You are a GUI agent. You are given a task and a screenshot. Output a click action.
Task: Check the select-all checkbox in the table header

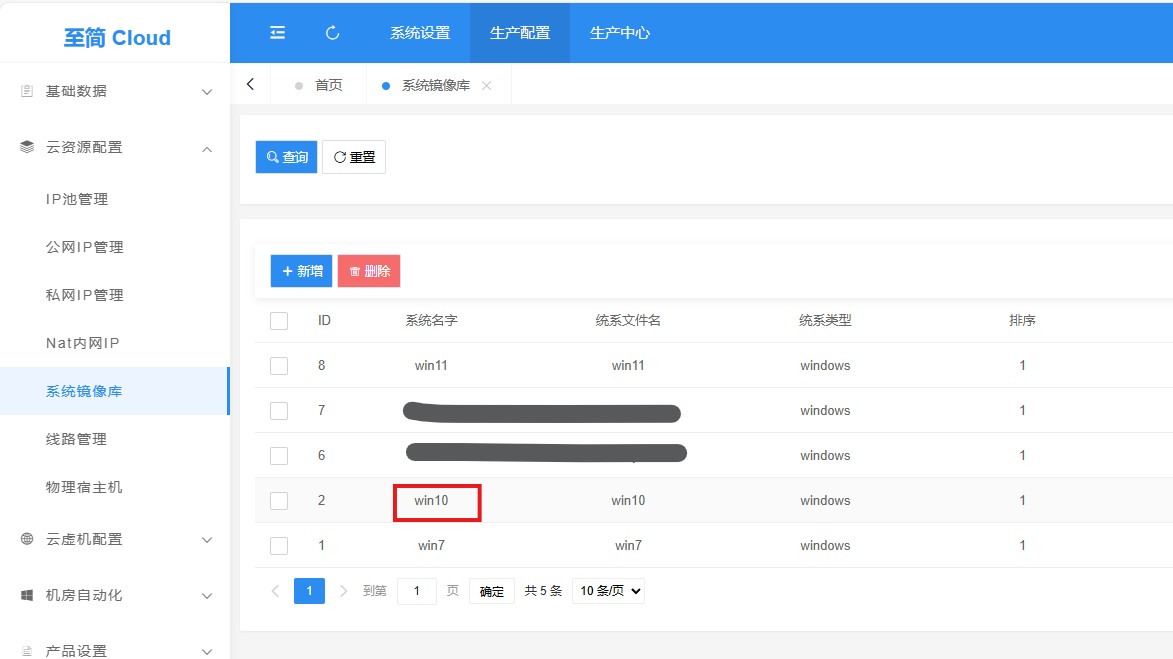[278, 320]
